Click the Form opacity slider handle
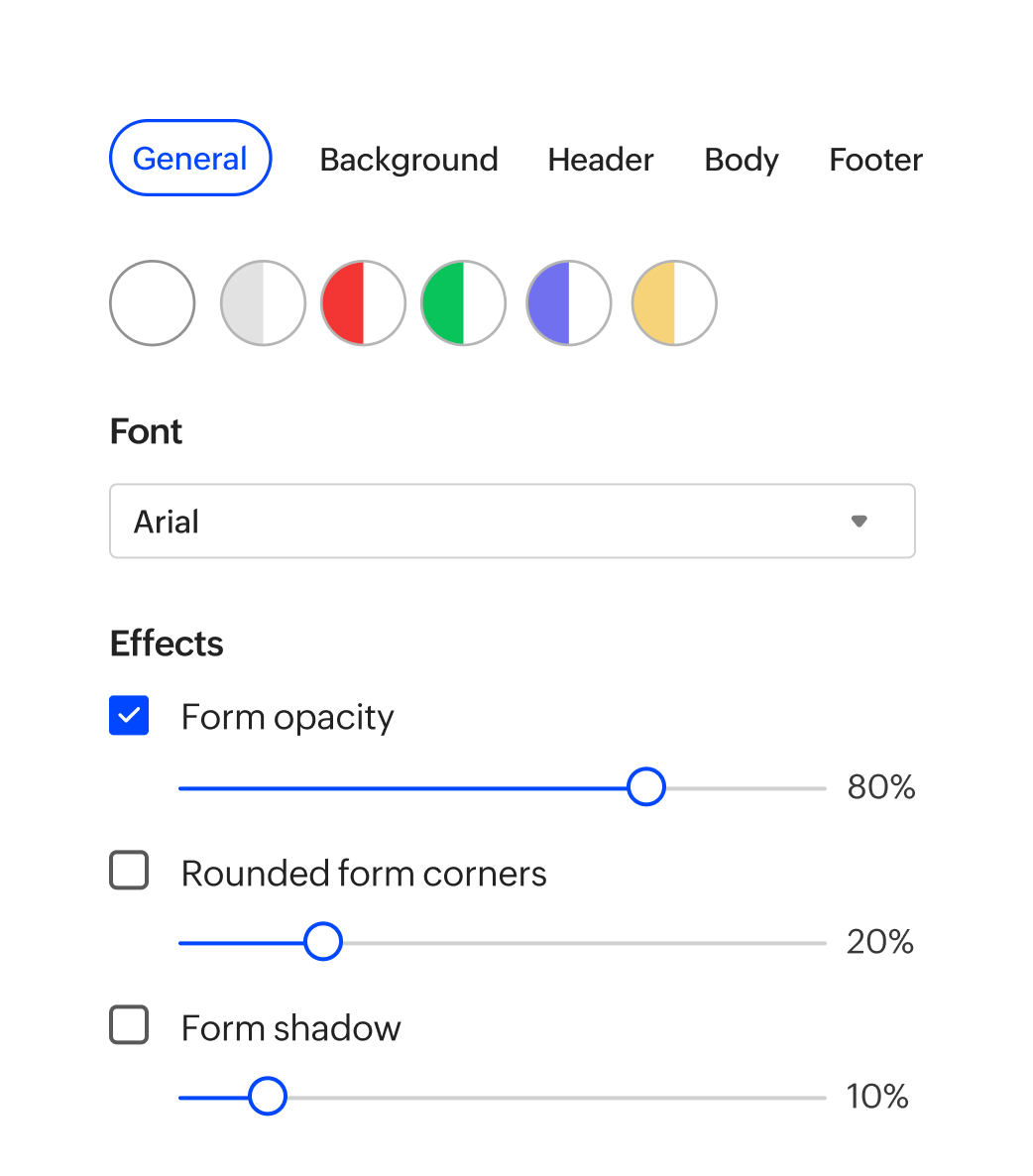Image resolution: width=1033 pixels, height=1176 pixels. click(646, 787)
